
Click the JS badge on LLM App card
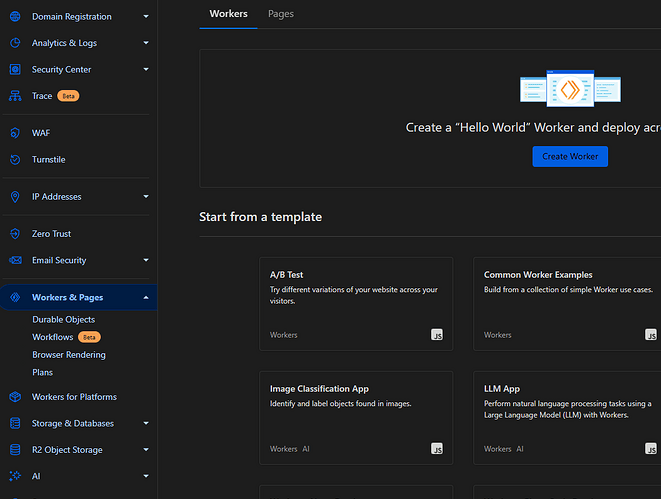point(651,448)
